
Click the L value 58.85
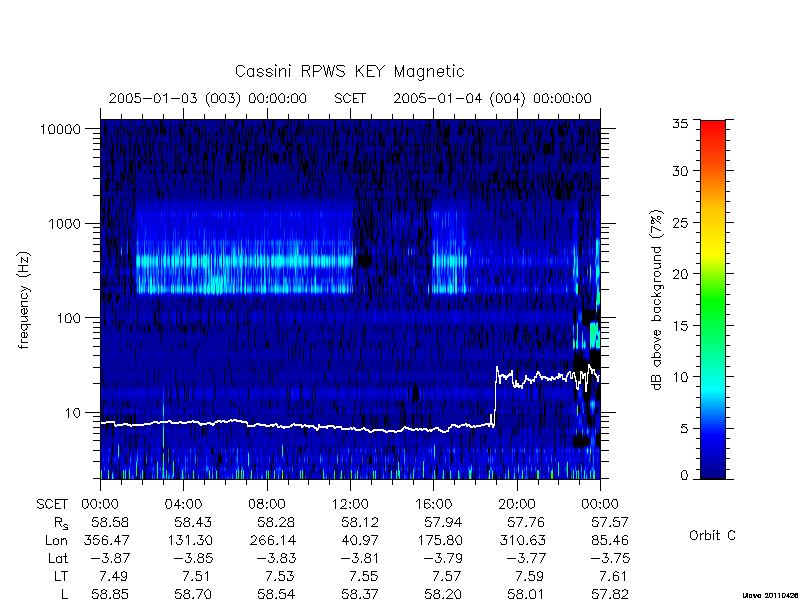coord(110,594)
